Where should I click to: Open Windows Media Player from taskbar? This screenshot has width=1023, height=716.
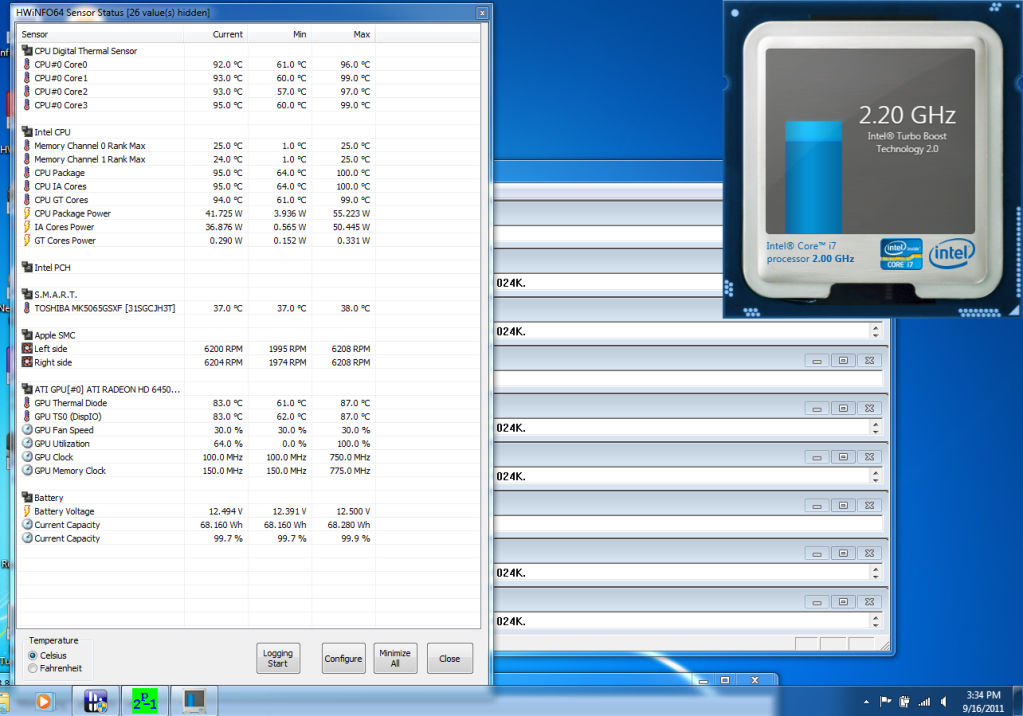43,702
